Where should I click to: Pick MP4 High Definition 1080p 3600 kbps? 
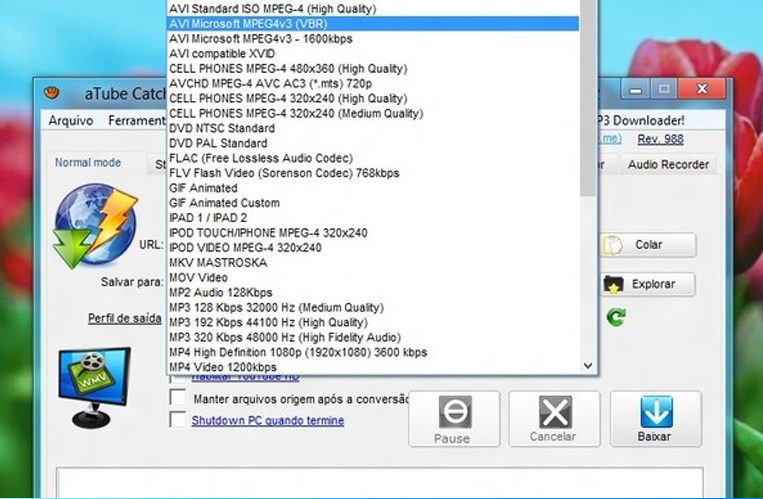coord(373,352)
